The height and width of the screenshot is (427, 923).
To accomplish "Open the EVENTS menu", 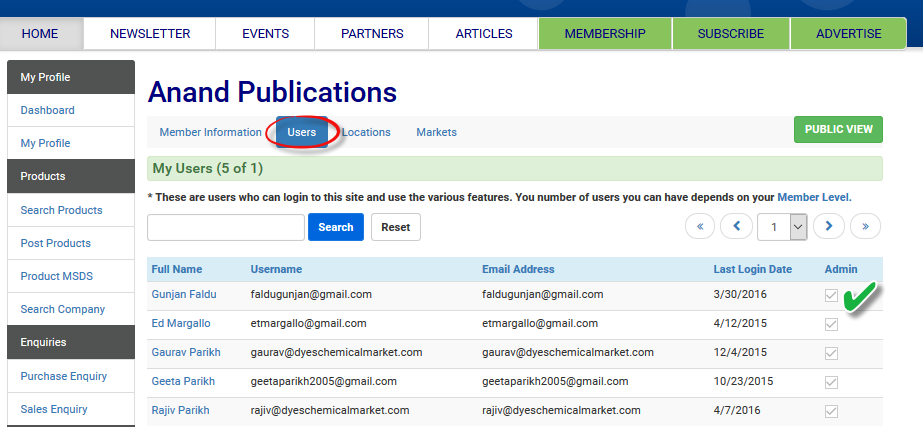I will click(x=265, y=34).
